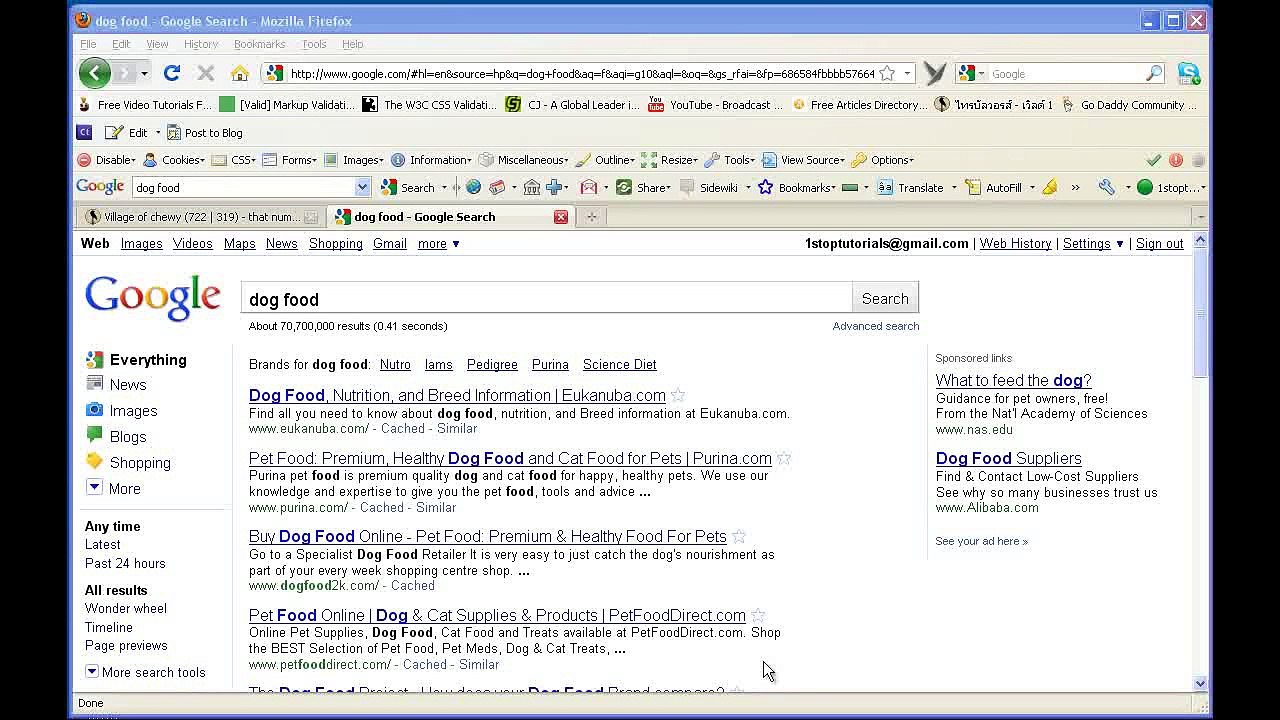Star the Eukanuba.com search result

(678, 395)
